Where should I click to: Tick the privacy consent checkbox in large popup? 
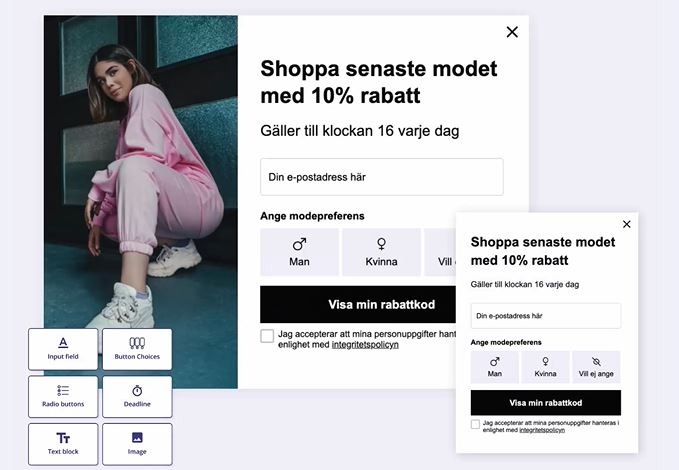[267, 336]
